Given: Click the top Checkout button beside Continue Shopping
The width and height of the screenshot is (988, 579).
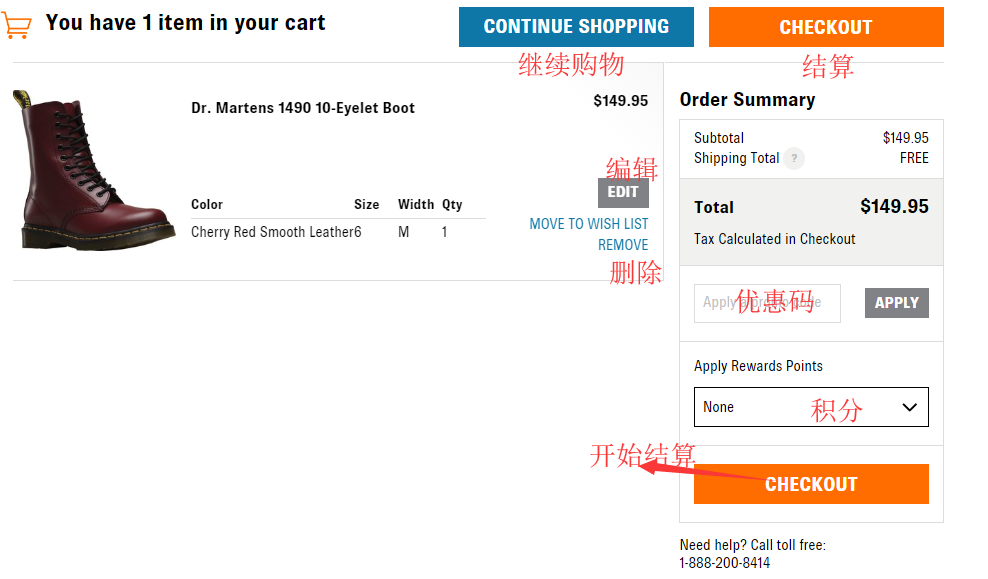Looking at the screenshot, I should point(826,27).
